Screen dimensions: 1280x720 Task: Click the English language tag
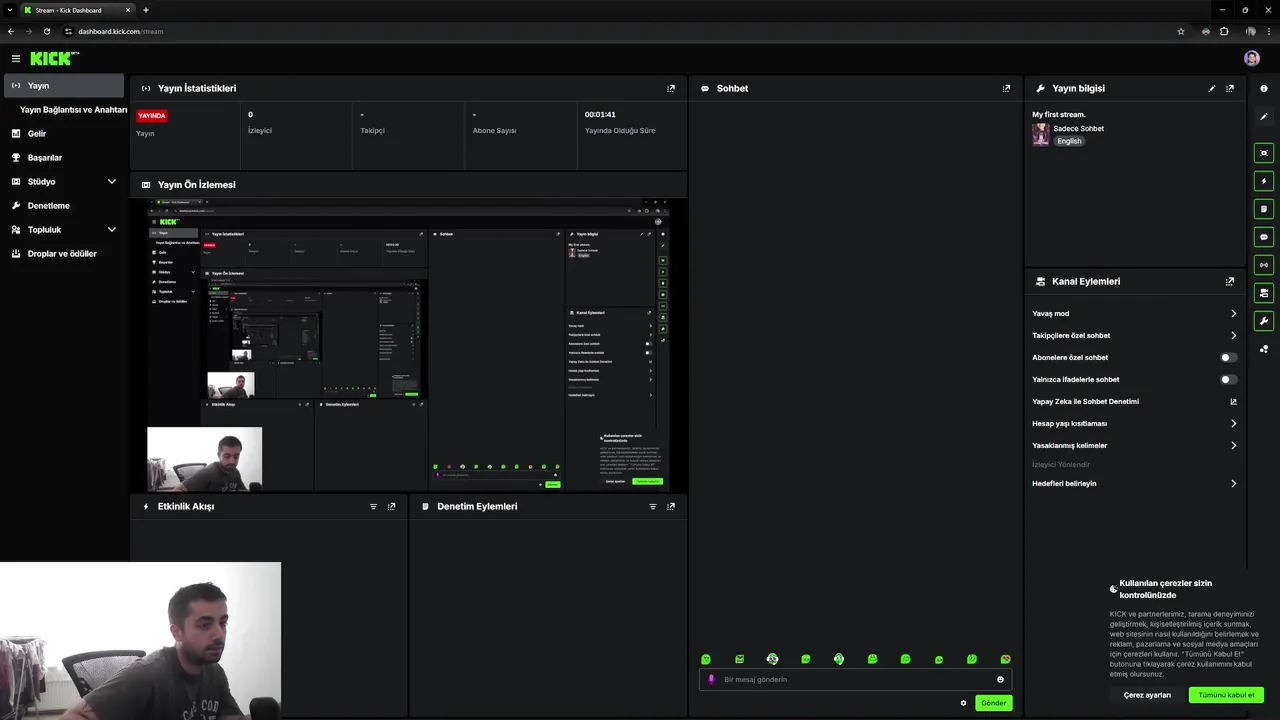click(x=1070, y=141)
